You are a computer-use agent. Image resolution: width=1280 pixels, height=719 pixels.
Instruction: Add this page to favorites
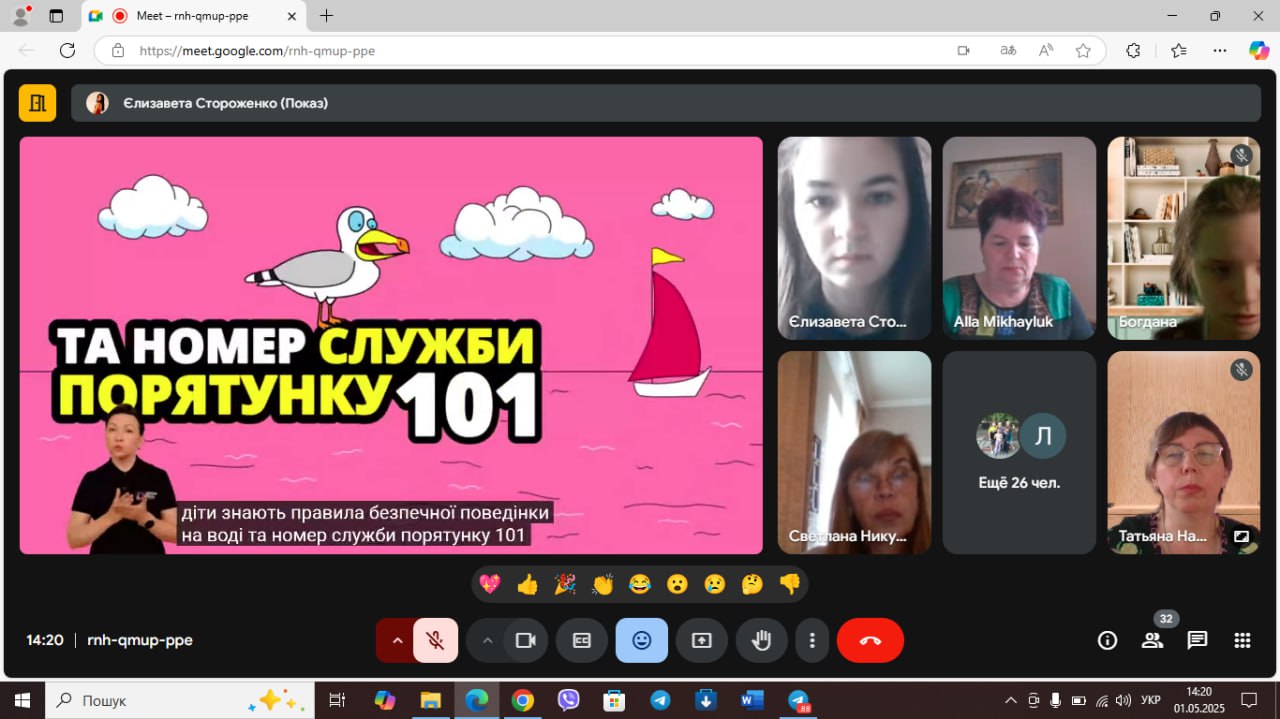tap(1083, 51)
